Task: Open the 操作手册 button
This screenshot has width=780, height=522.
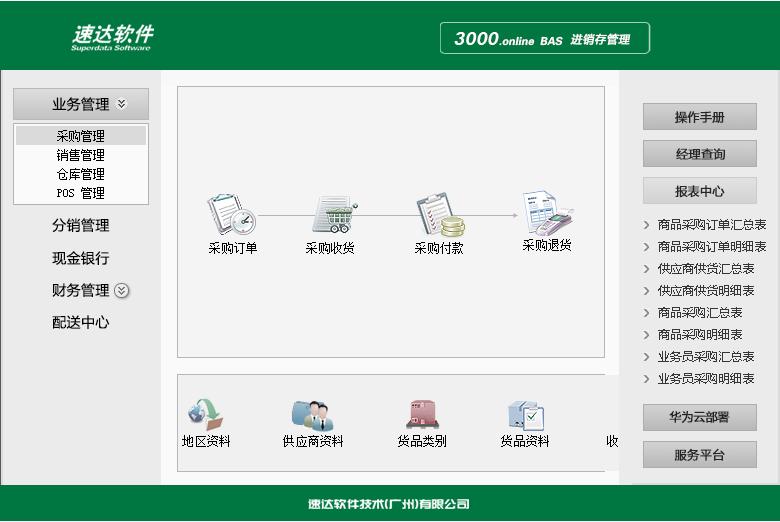Action: 699,117
